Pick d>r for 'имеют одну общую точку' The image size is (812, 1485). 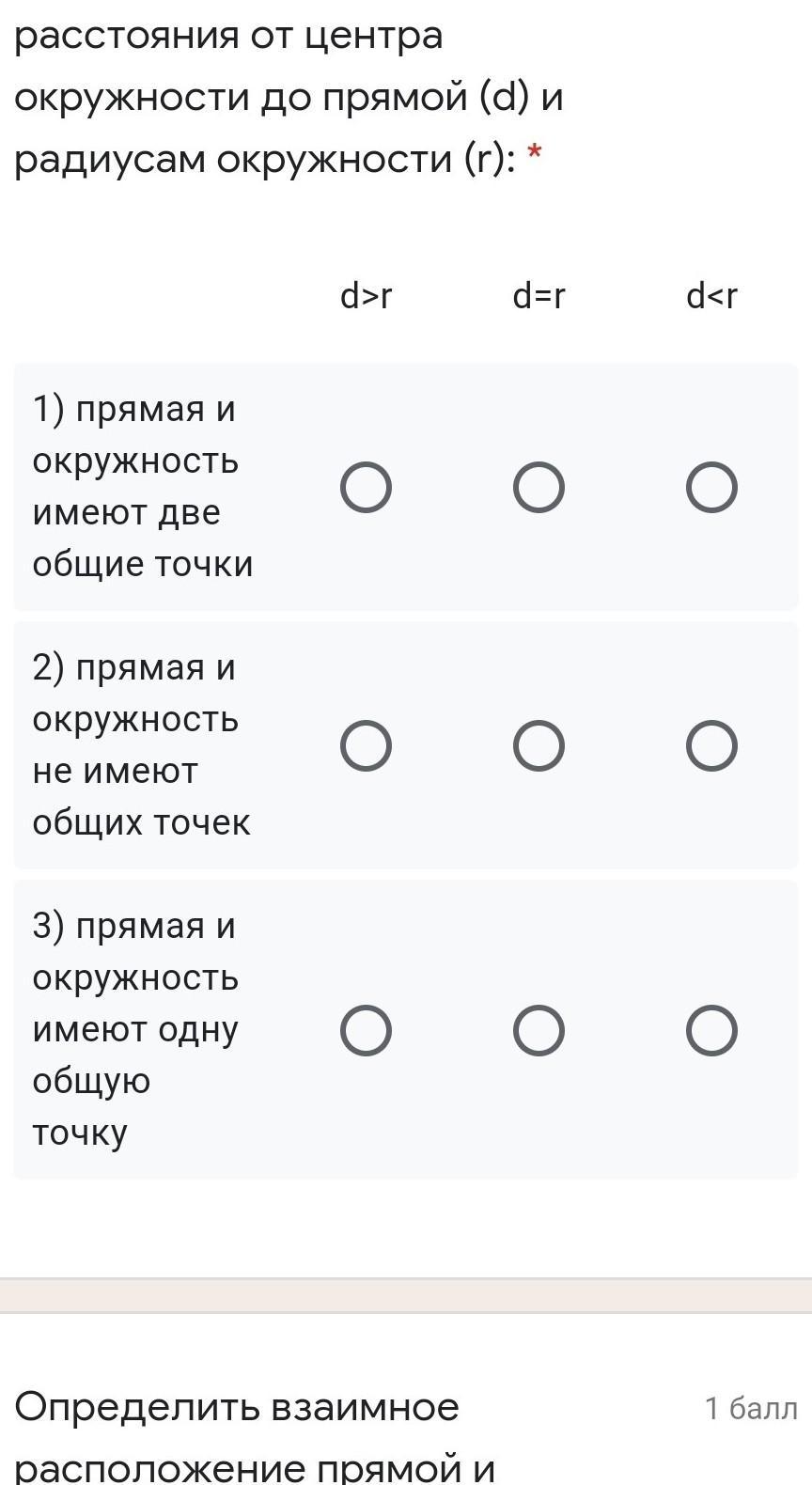366,1031
